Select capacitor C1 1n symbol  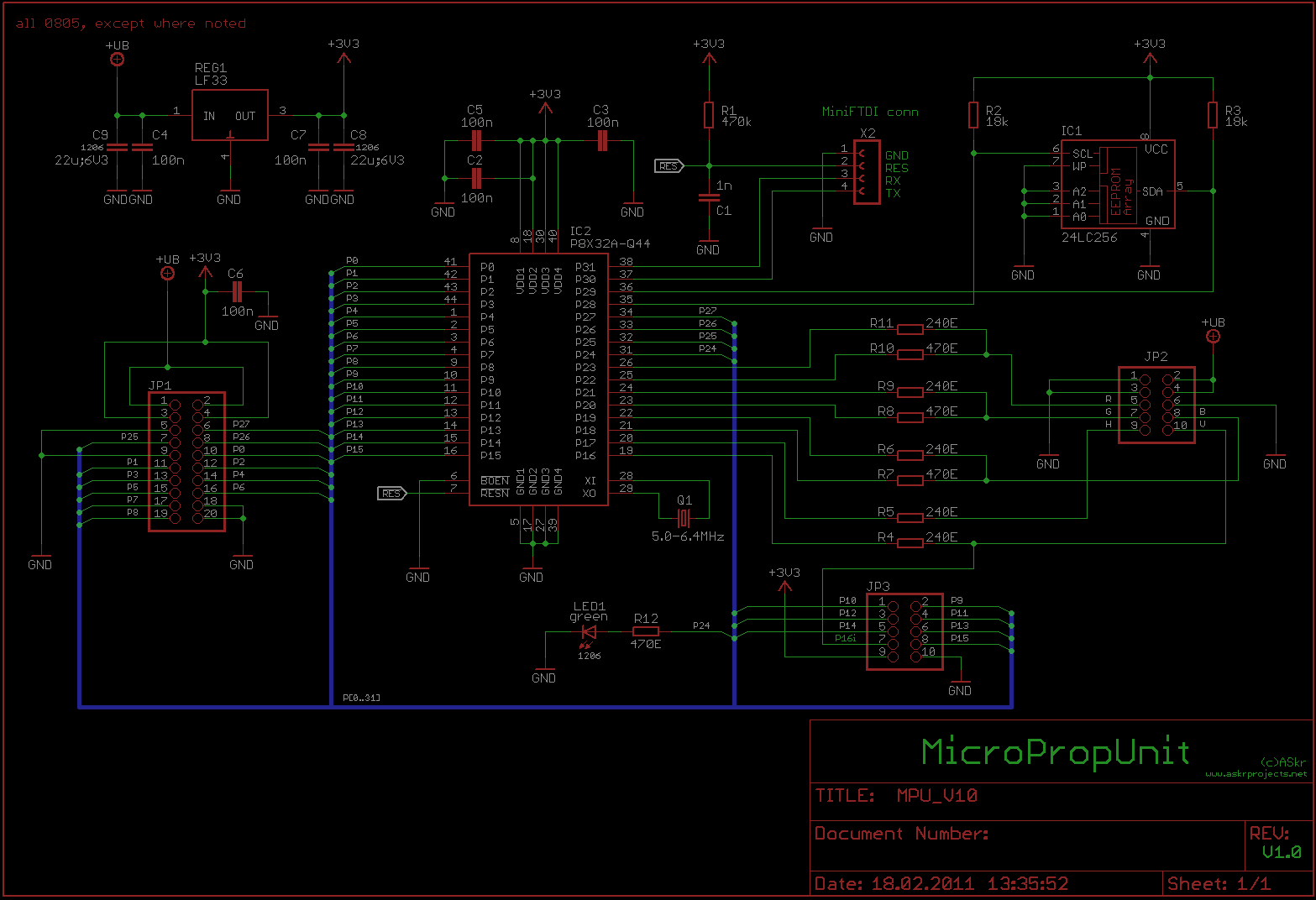pos(709,198)
